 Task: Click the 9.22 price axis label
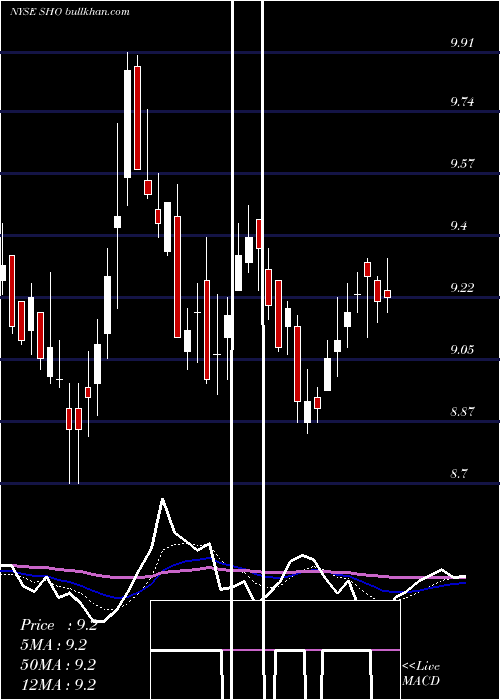(462, 287)
